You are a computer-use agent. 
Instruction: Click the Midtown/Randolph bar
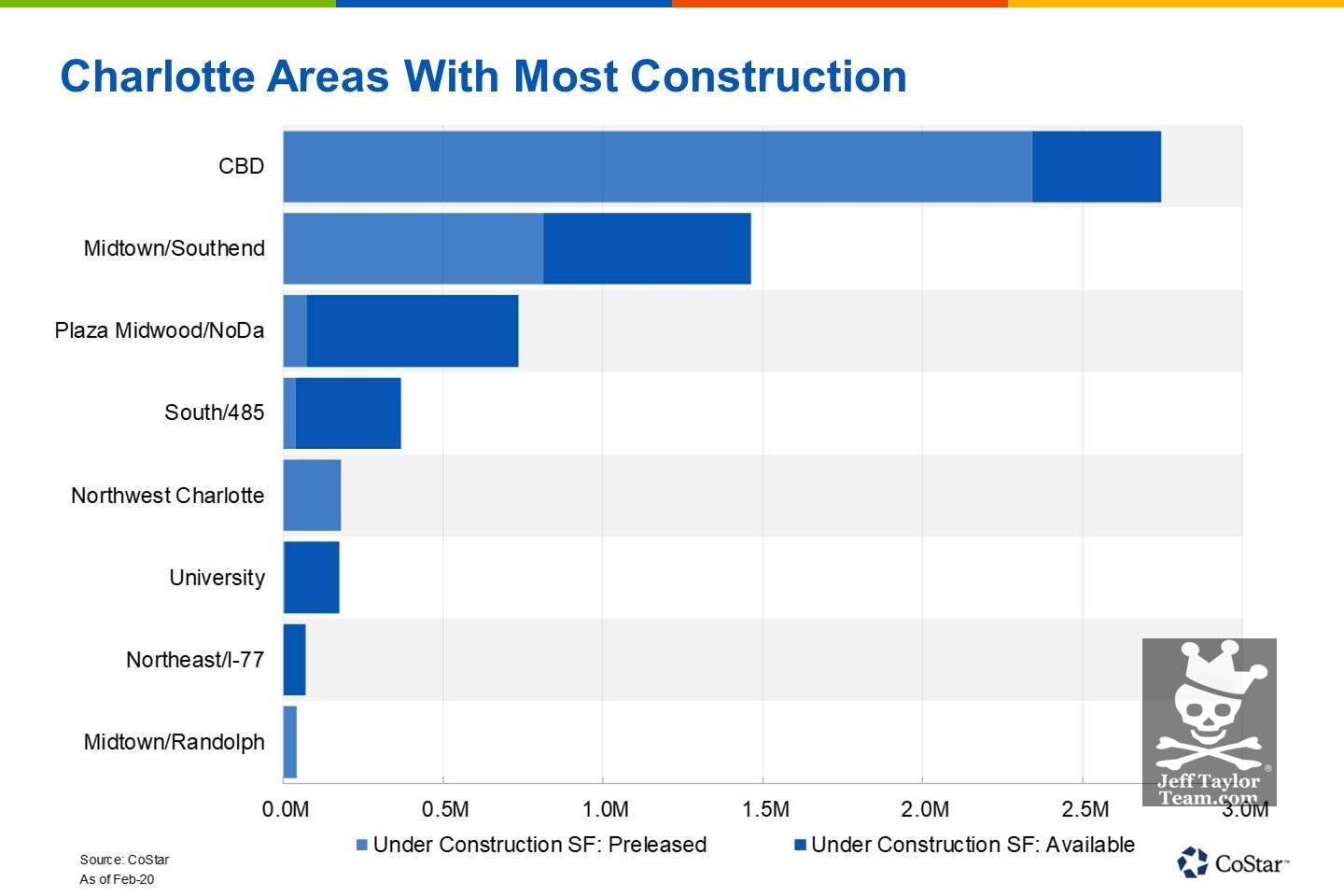[290, 742]
